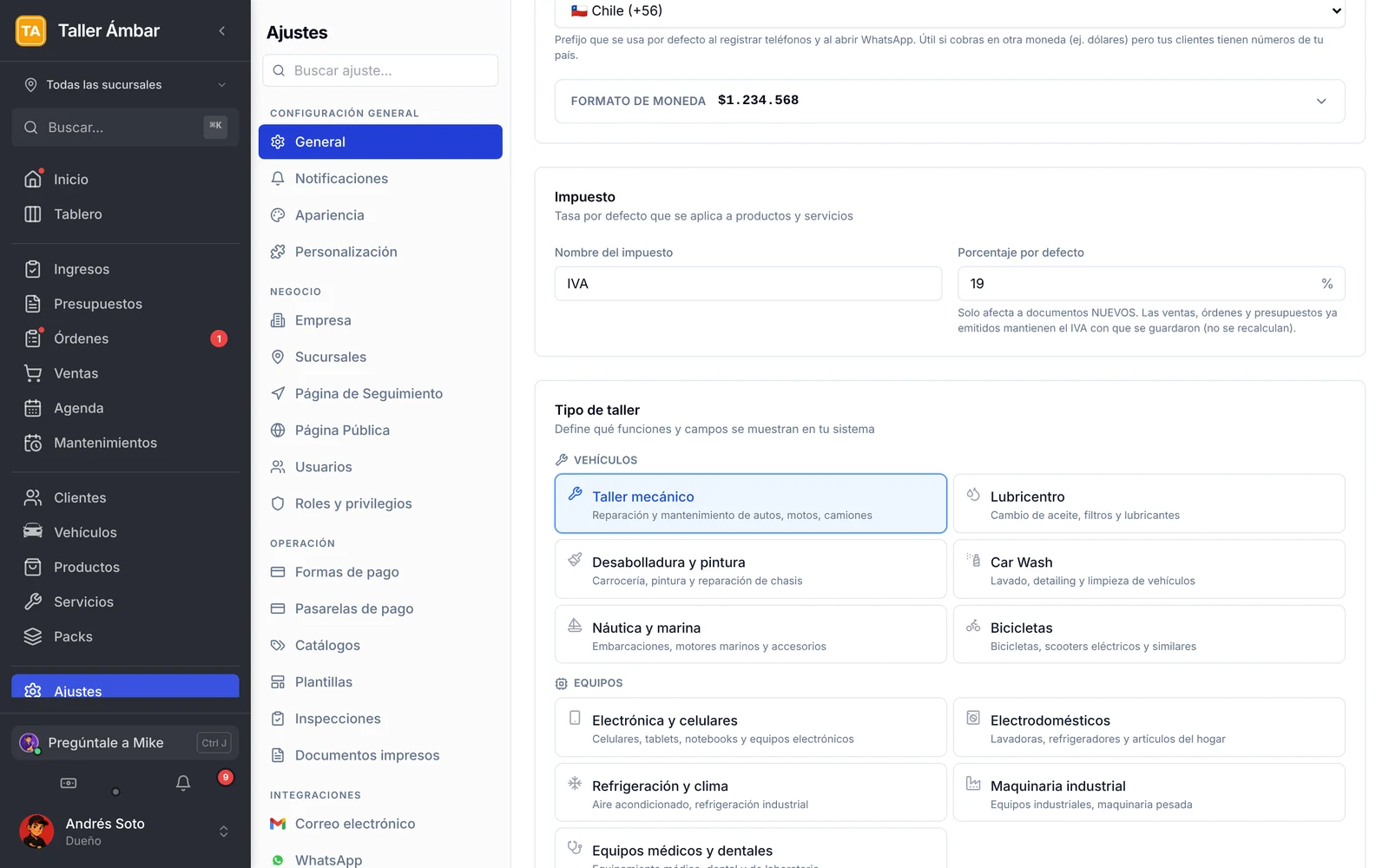Choose Electrodomésticos workshop type
Image resolution: width=1389 pixels, height=868 pixels.
(x=1149, y=727)
